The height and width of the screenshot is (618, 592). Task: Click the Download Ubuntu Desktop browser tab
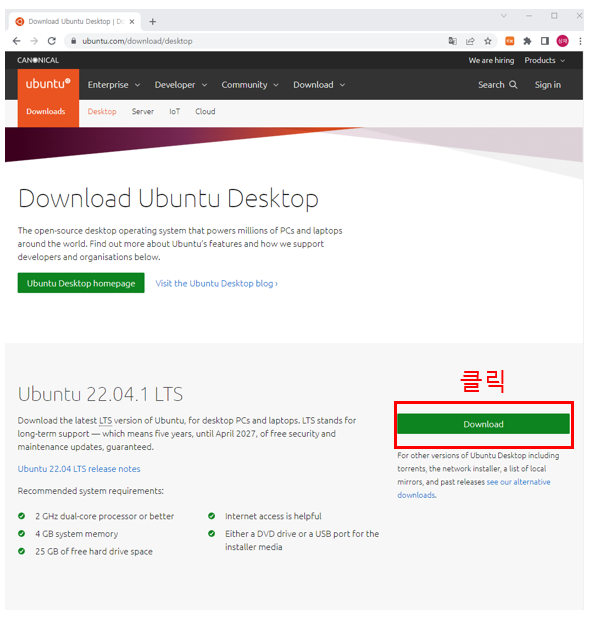pyautogui.click(x=75, y=22)
